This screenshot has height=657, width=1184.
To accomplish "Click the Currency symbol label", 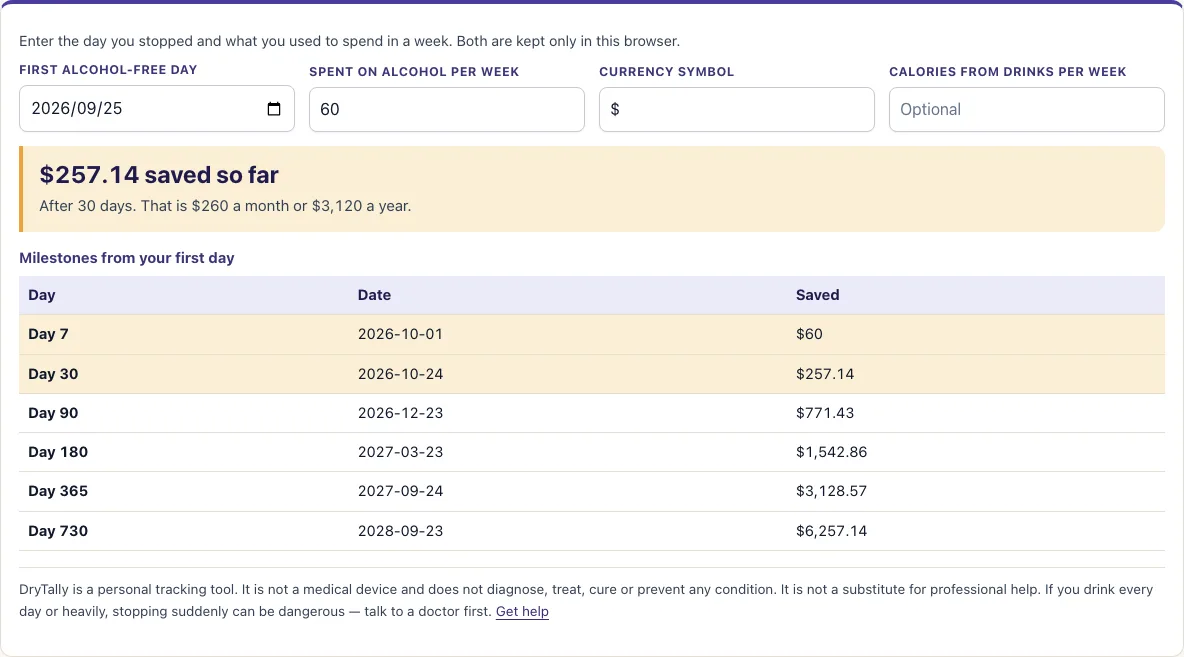I will [667, 72].
